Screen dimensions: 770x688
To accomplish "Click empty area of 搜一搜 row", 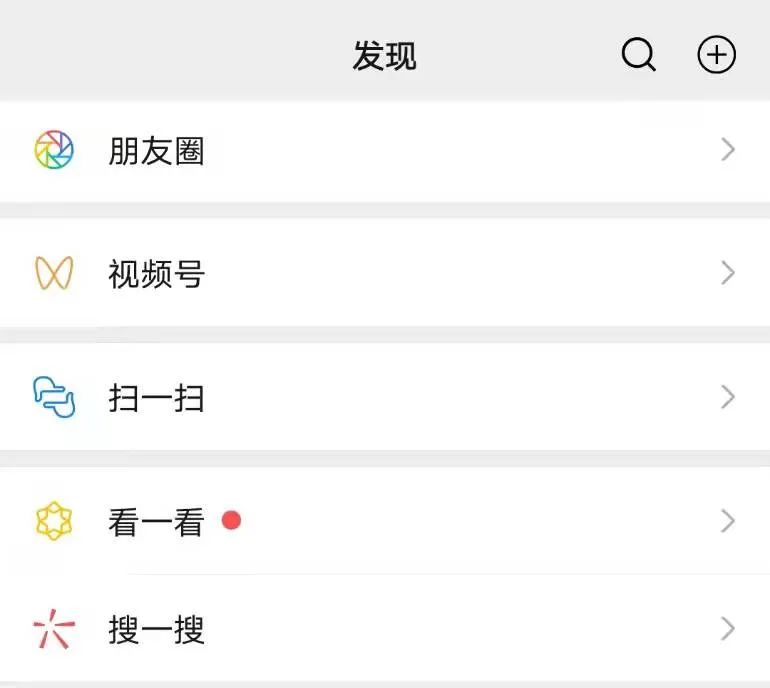I will pyautogui.click(x=450, y=630).
